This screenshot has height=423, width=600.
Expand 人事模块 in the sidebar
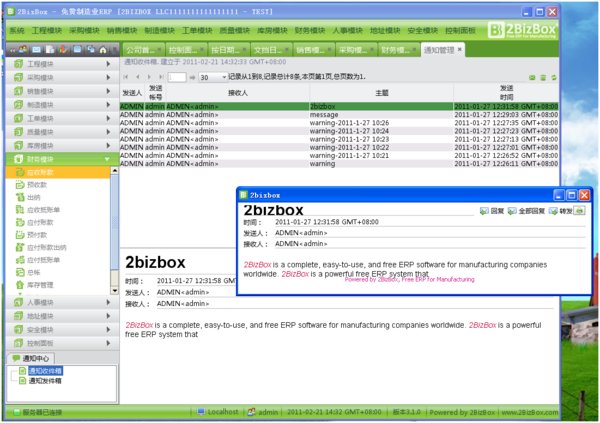coord(62,302)
